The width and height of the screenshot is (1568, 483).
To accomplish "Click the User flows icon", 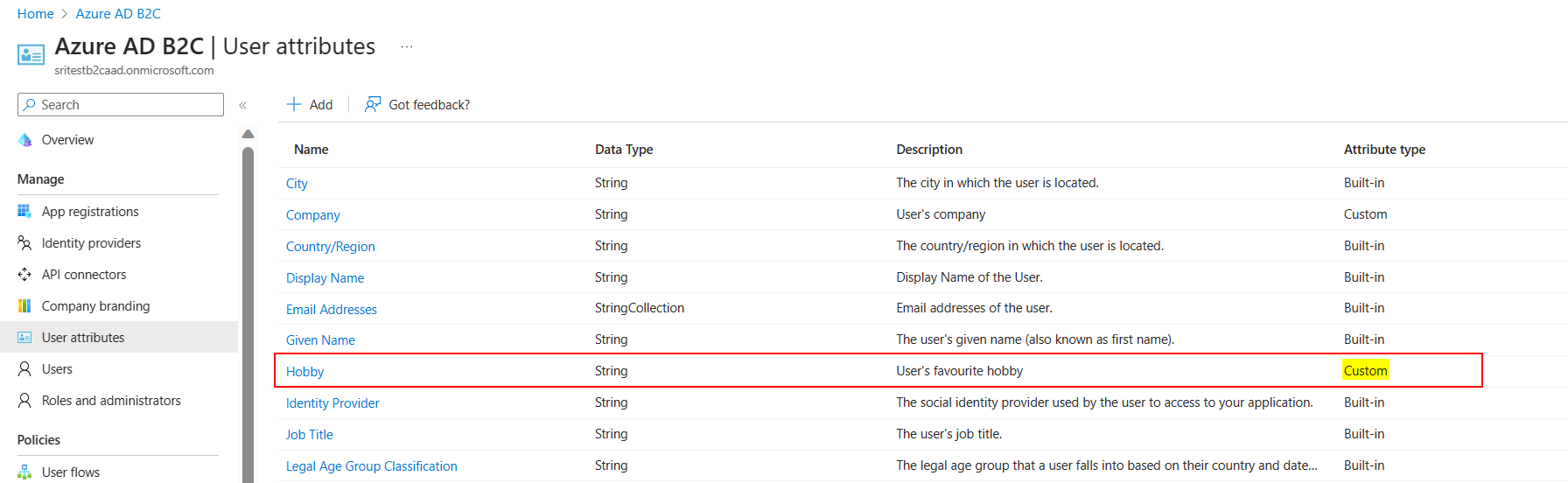I will [x=24, y=472].
